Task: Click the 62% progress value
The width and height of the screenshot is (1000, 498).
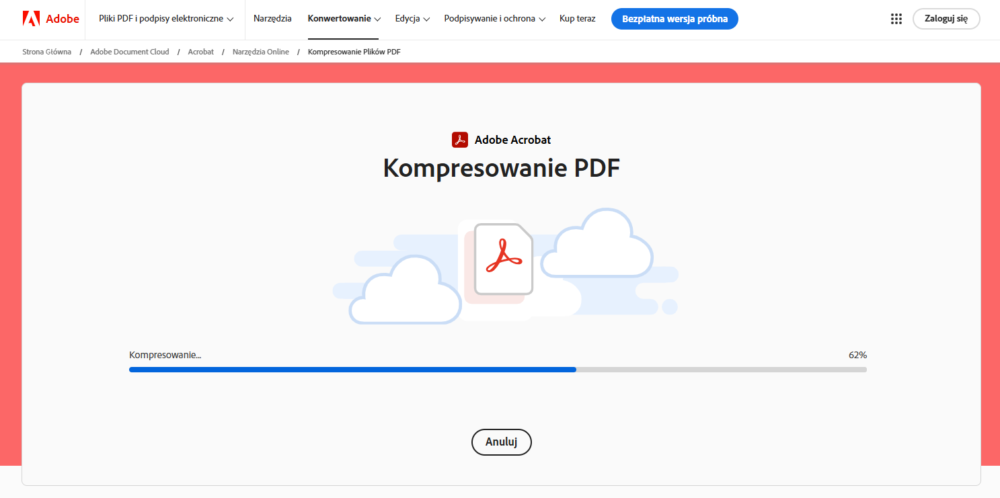Action: 857,355
